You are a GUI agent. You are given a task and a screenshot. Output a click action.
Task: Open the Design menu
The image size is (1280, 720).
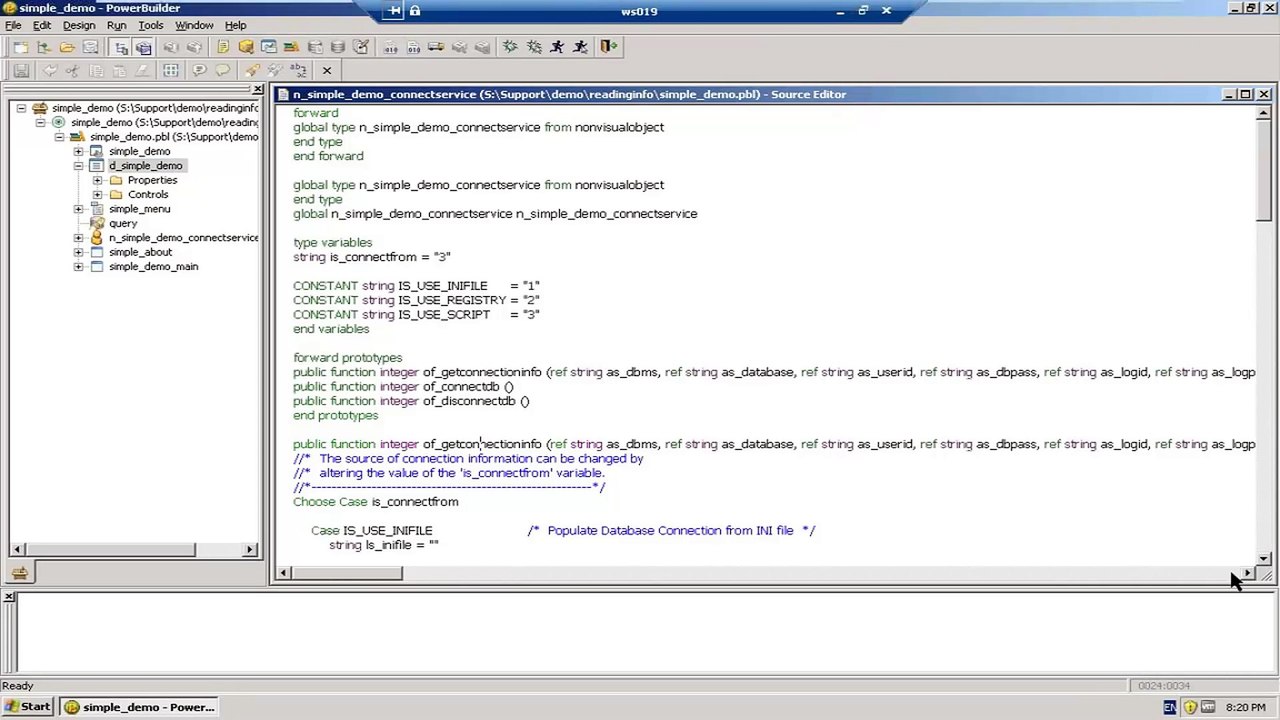(79, 25)
